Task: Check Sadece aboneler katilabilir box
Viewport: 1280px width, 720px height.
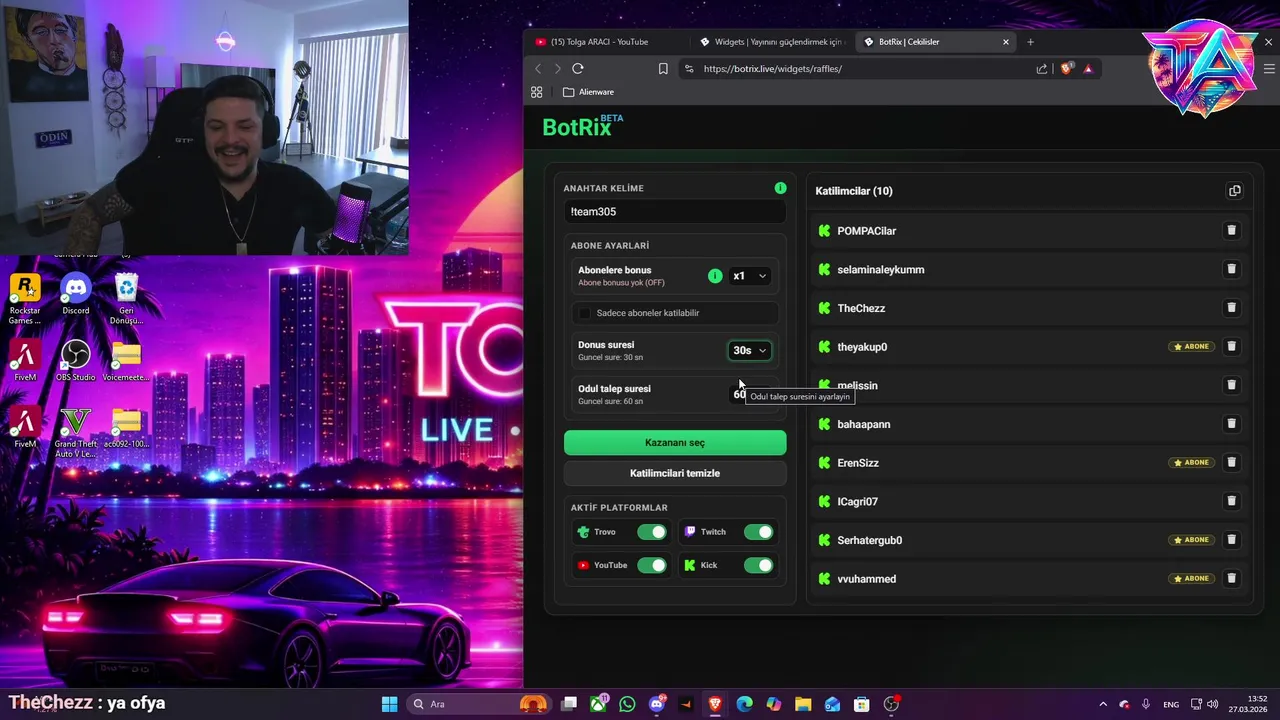Action: [585, 313]
